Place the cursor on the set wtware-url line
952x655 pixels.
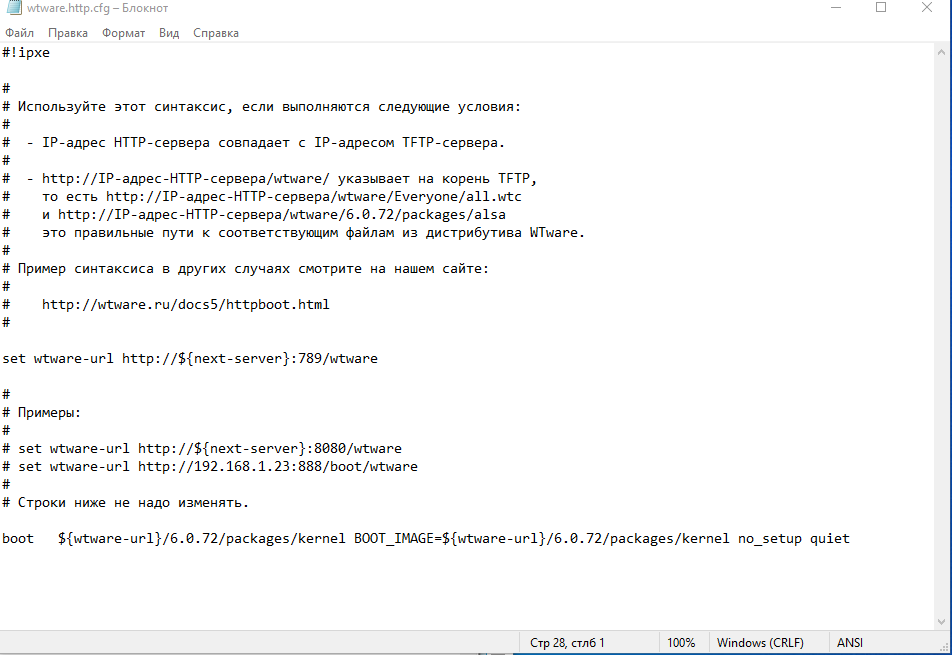pyautogui.click(x=192, y=358)
